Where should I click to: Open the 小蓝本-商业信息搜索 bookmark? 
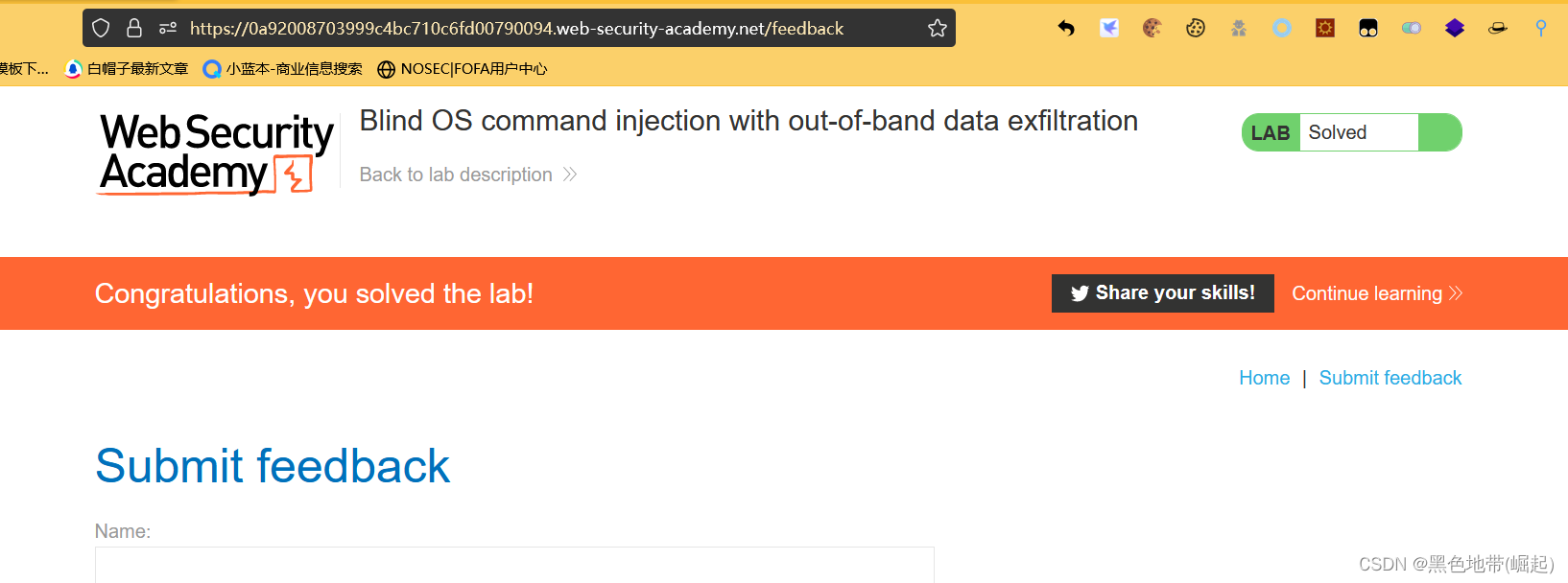tap(283, 69)
